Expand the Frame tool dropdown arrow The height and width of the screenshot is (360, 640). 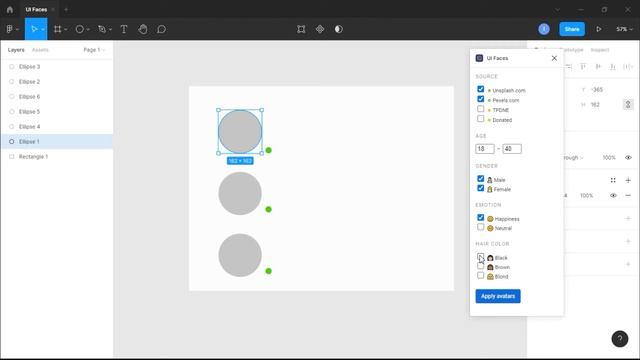[65, 29]
